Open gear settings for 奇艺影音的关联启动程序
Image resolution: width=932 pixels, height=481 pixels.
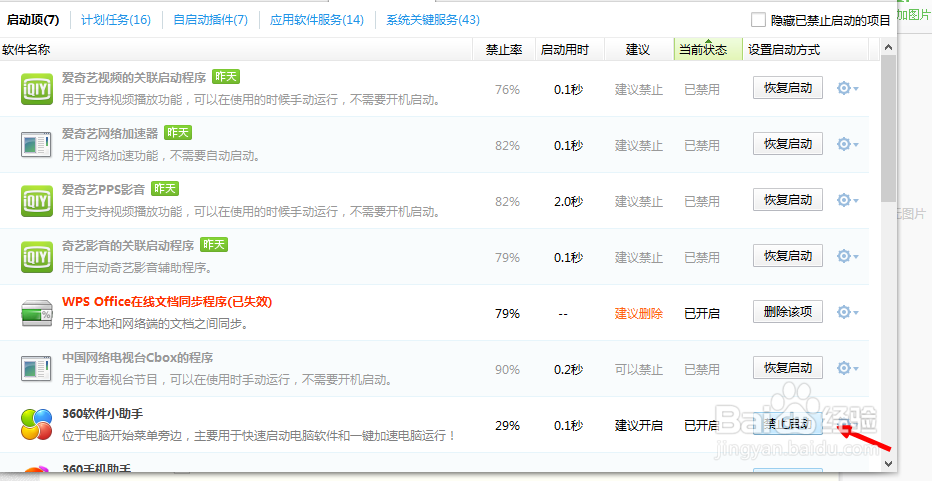(x=848, y=256)
